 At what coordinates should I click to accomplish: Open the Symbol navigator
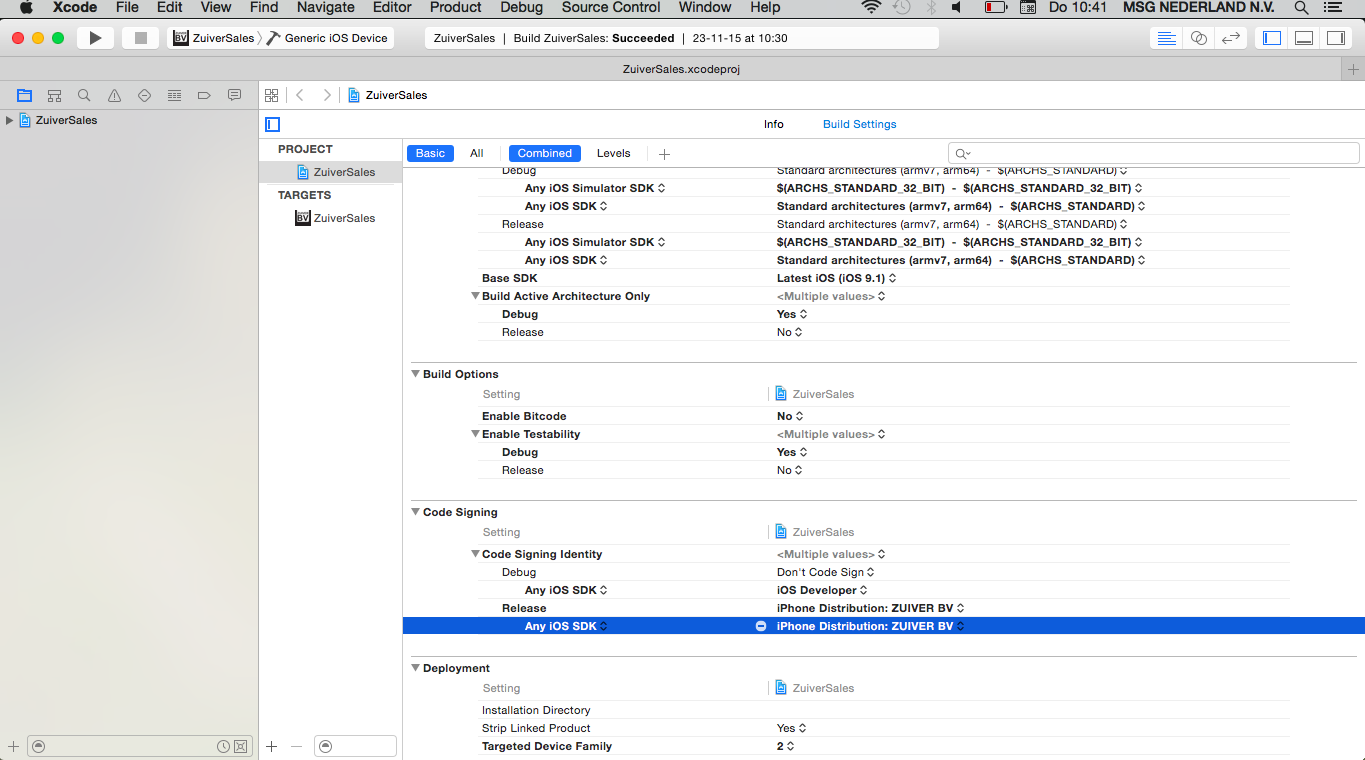pos(55,95)
